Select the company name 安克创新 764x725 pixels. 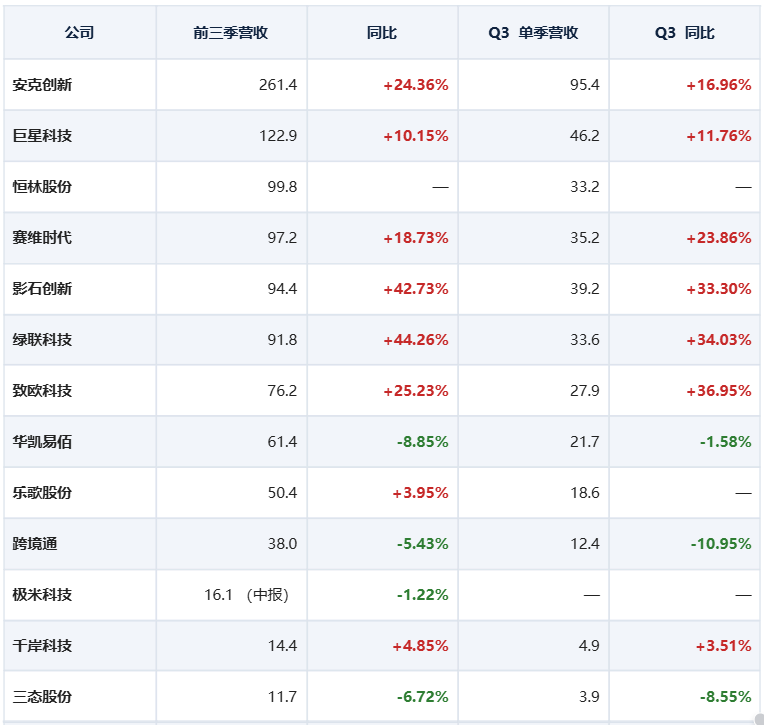(42, 85)
